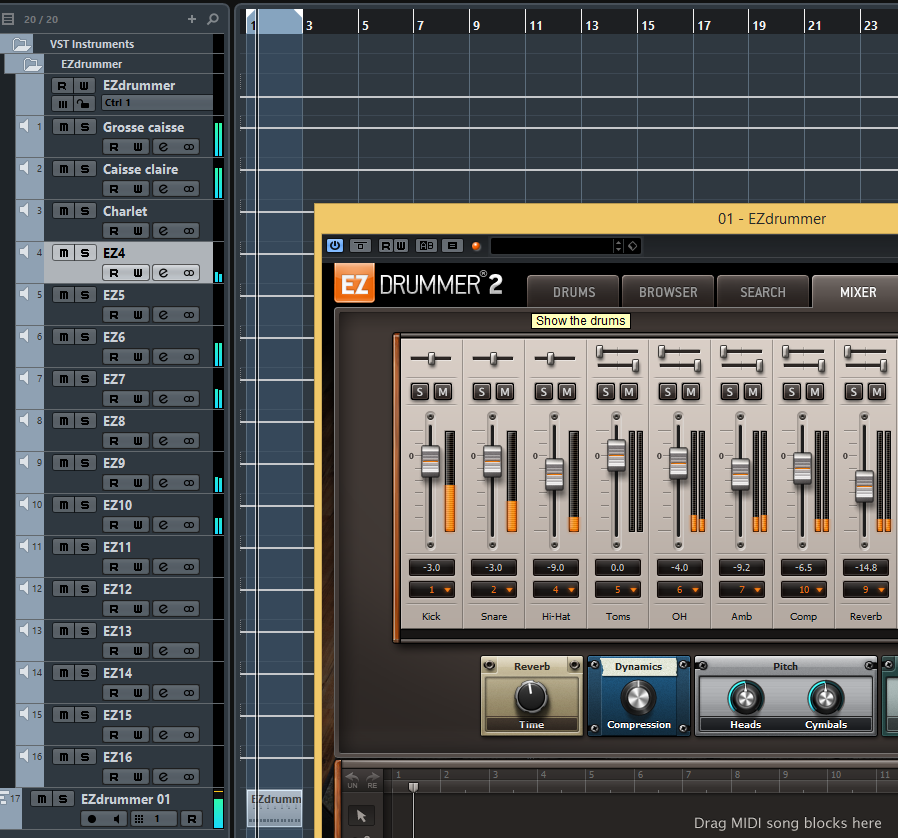Click the OH volume value -4.0

pyautogui.click(x=679, y=568)
